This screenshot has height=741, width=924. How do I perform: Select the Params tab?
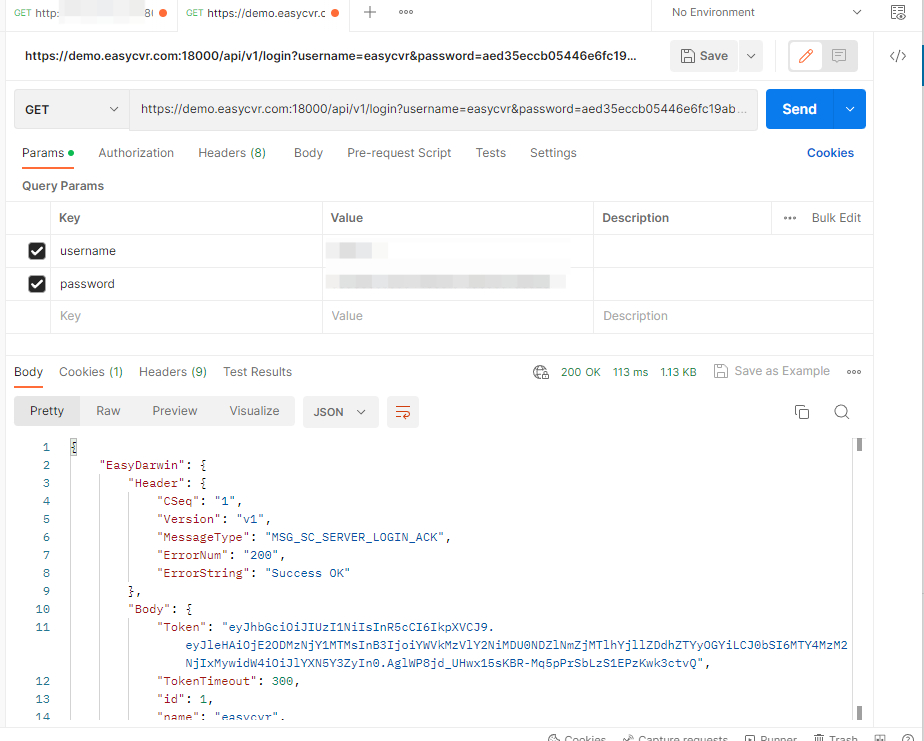48,153
